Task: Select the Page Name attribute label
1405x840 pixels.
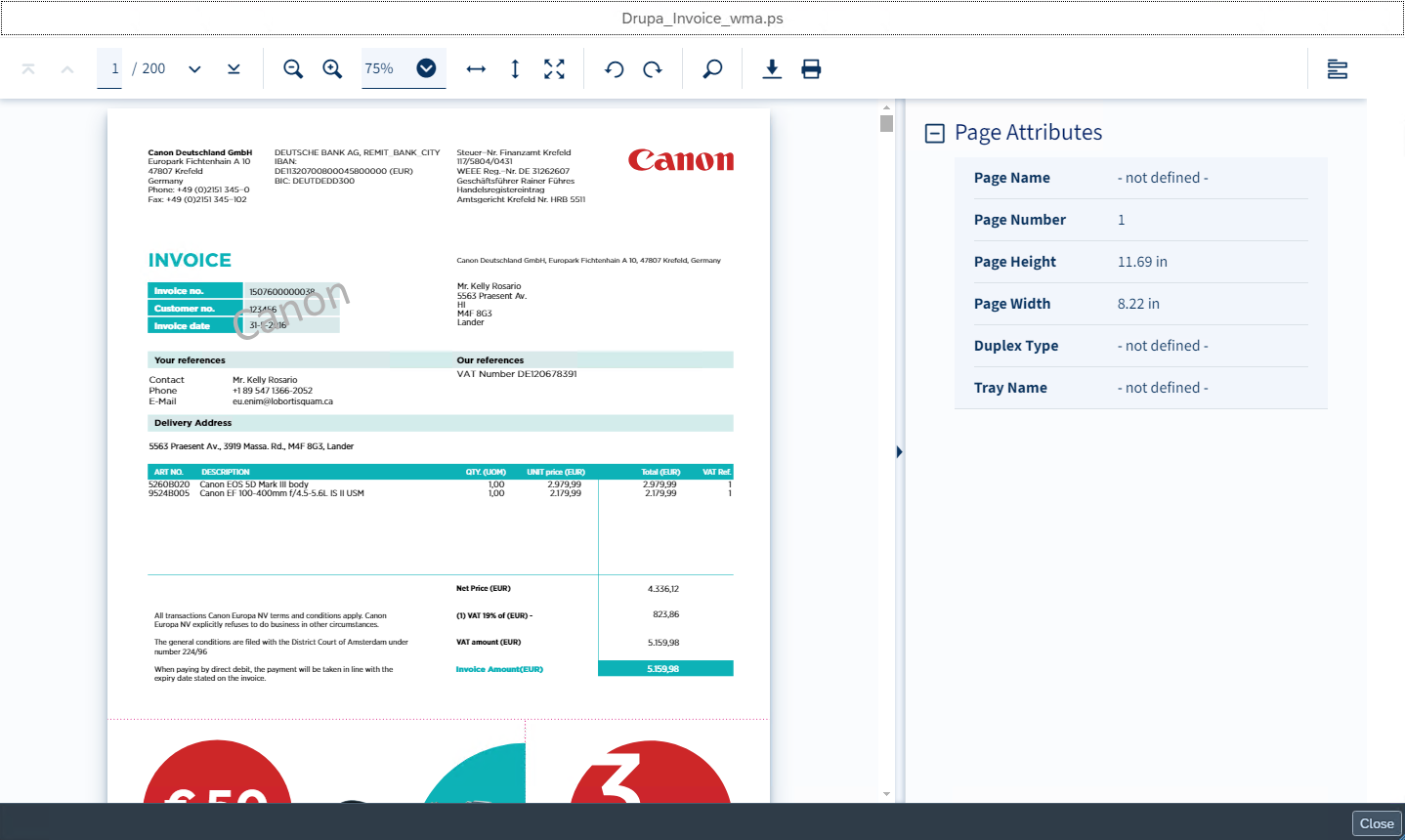Action: [x=1012, y=178]
